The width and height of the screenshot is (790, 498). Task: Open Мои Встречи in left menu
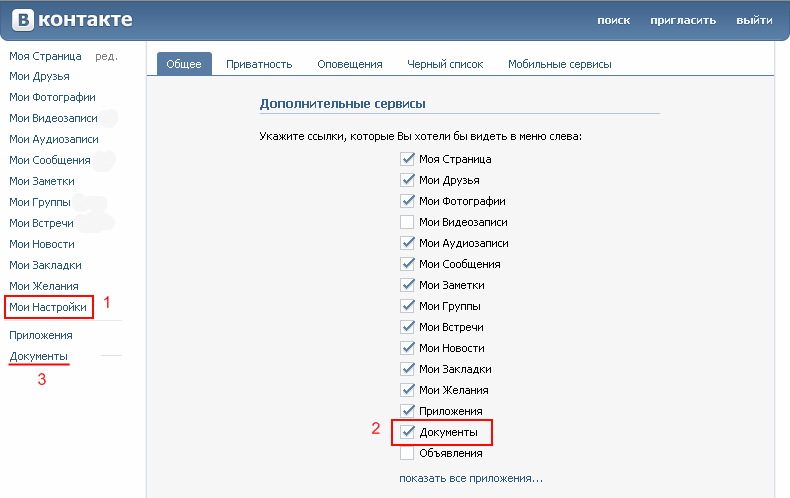pos(41,223)
